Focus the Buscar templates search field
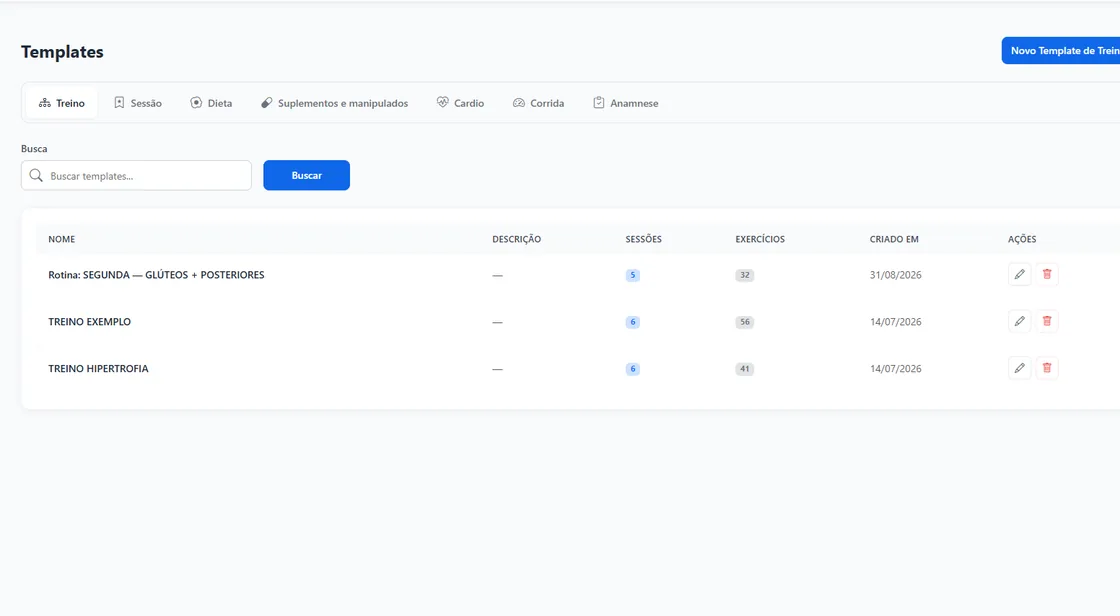This screenshot has height=616, width=1120. pos(136,175)
